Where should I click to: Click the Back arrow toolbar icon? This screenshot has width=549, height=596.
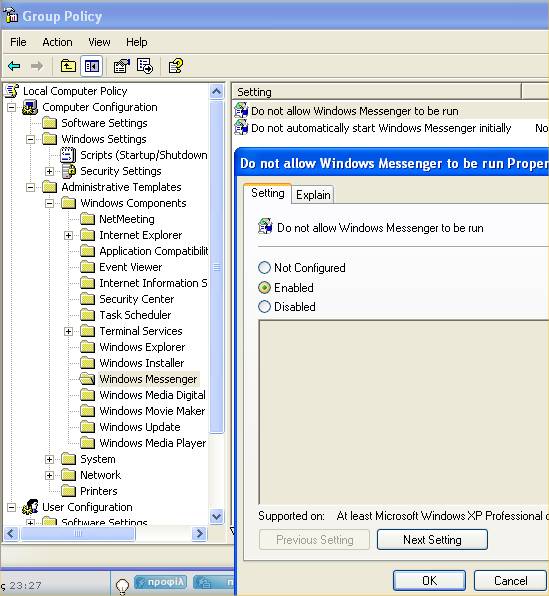tap(14, 66)
